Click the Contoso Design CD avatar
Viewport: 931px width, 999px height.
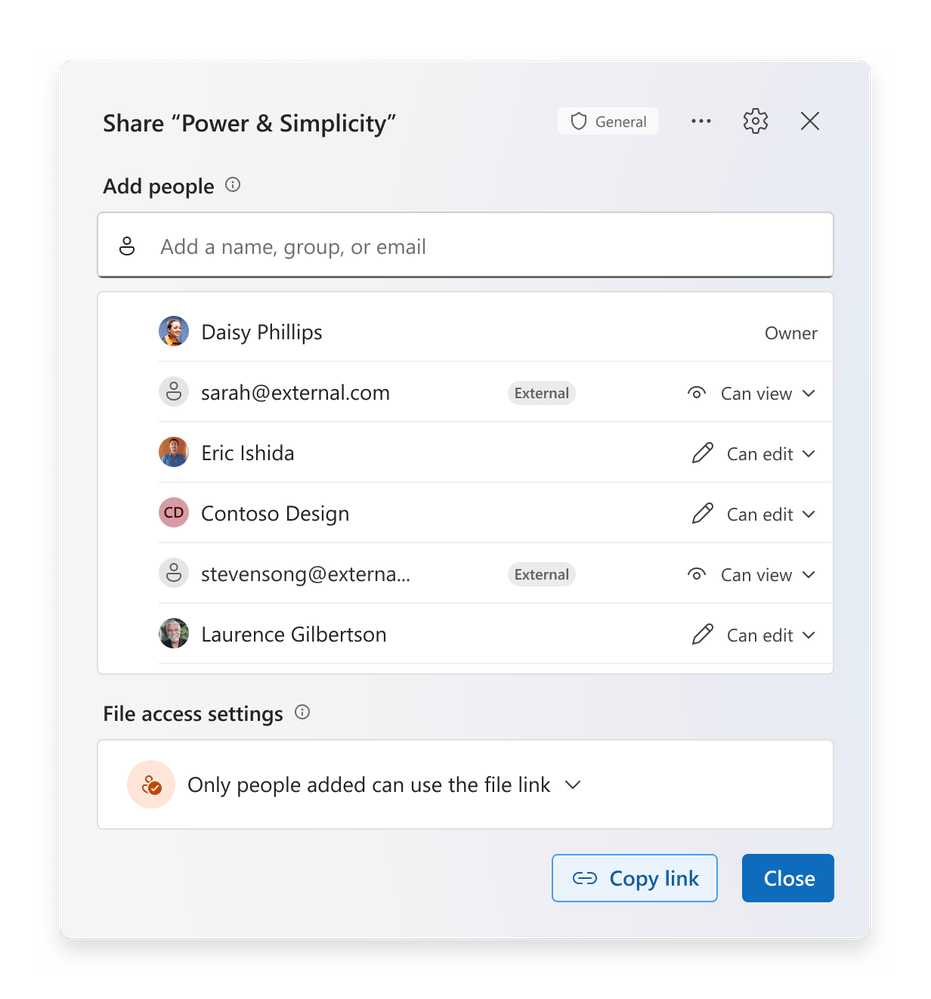tap(174, 513)
